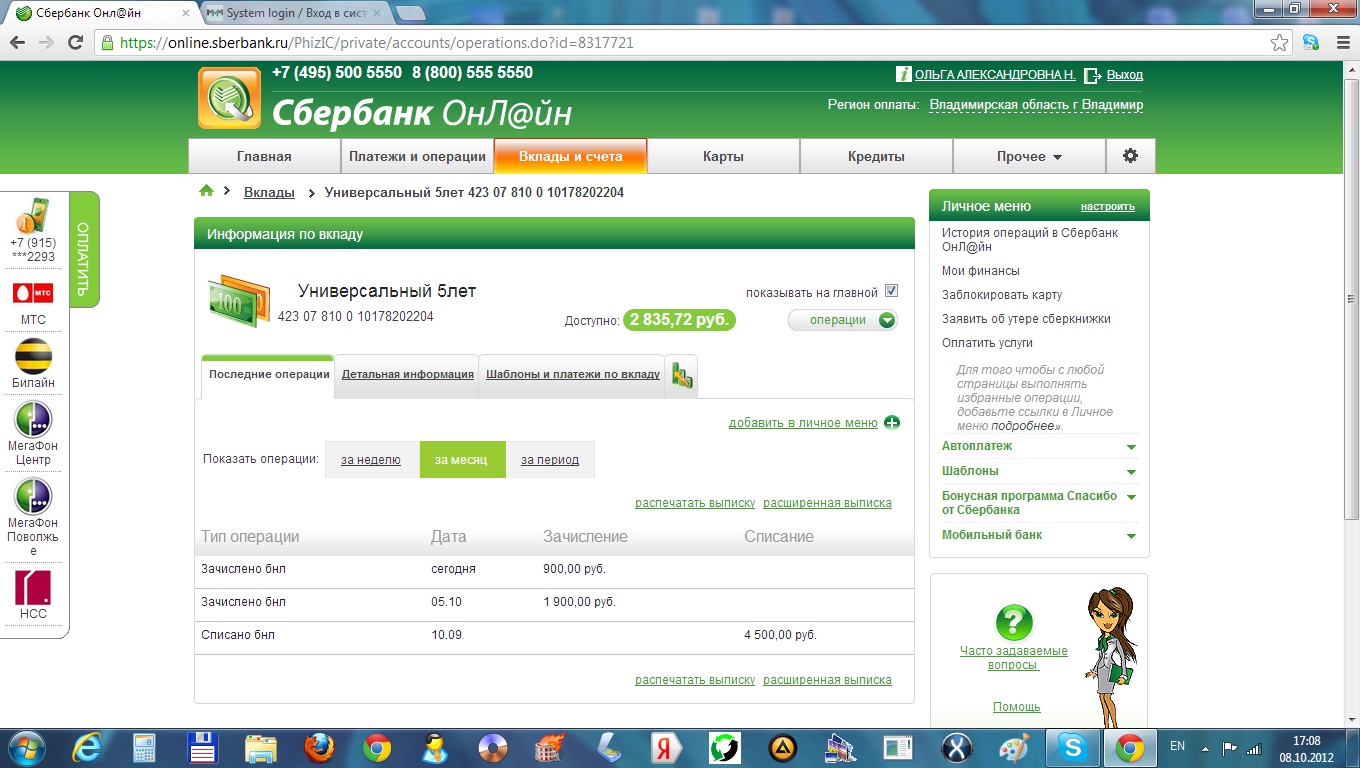The image size is (1360, 768).
Task: Open the операции dropdown button
Action: pos(843,320)
